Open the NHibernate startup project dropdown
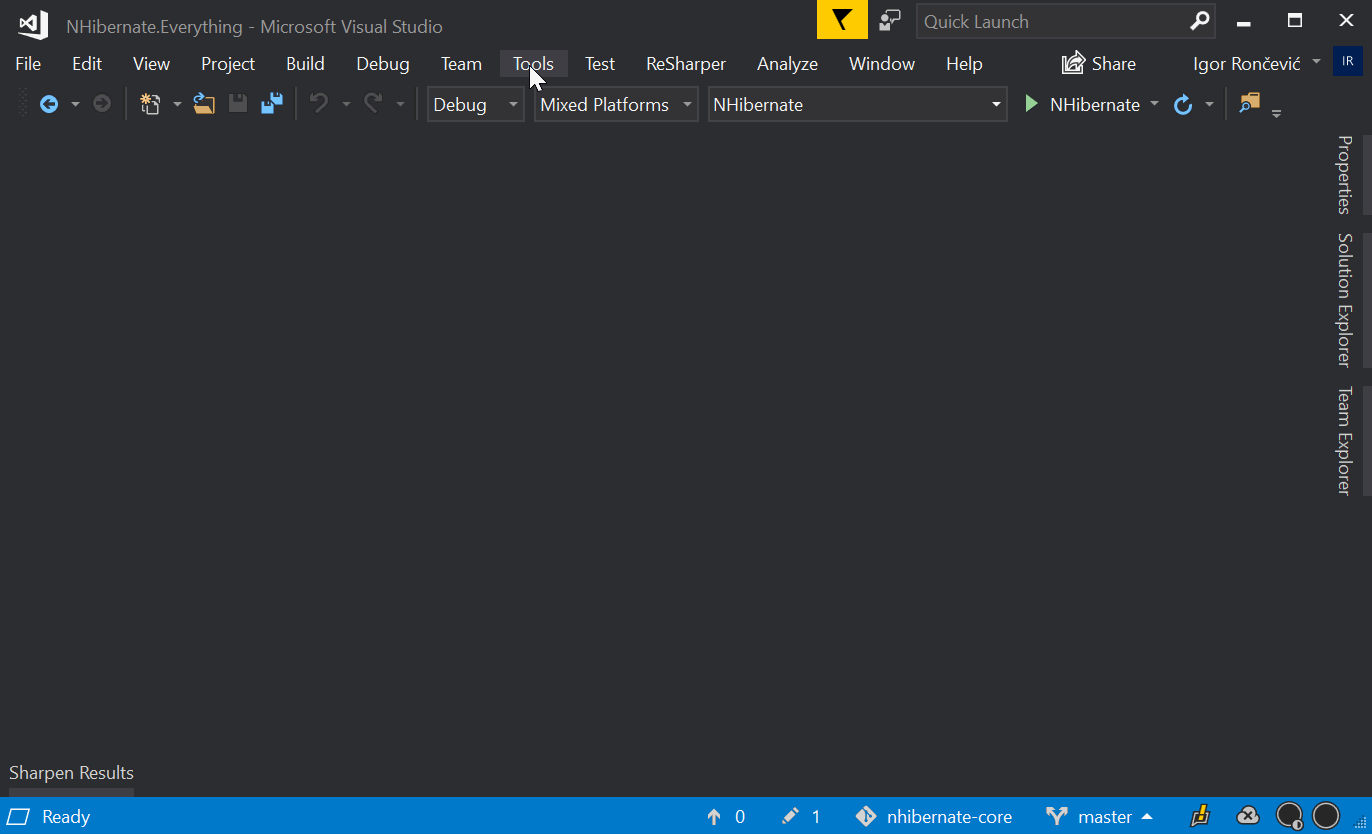1372x834 pixels. coord(857,104)
